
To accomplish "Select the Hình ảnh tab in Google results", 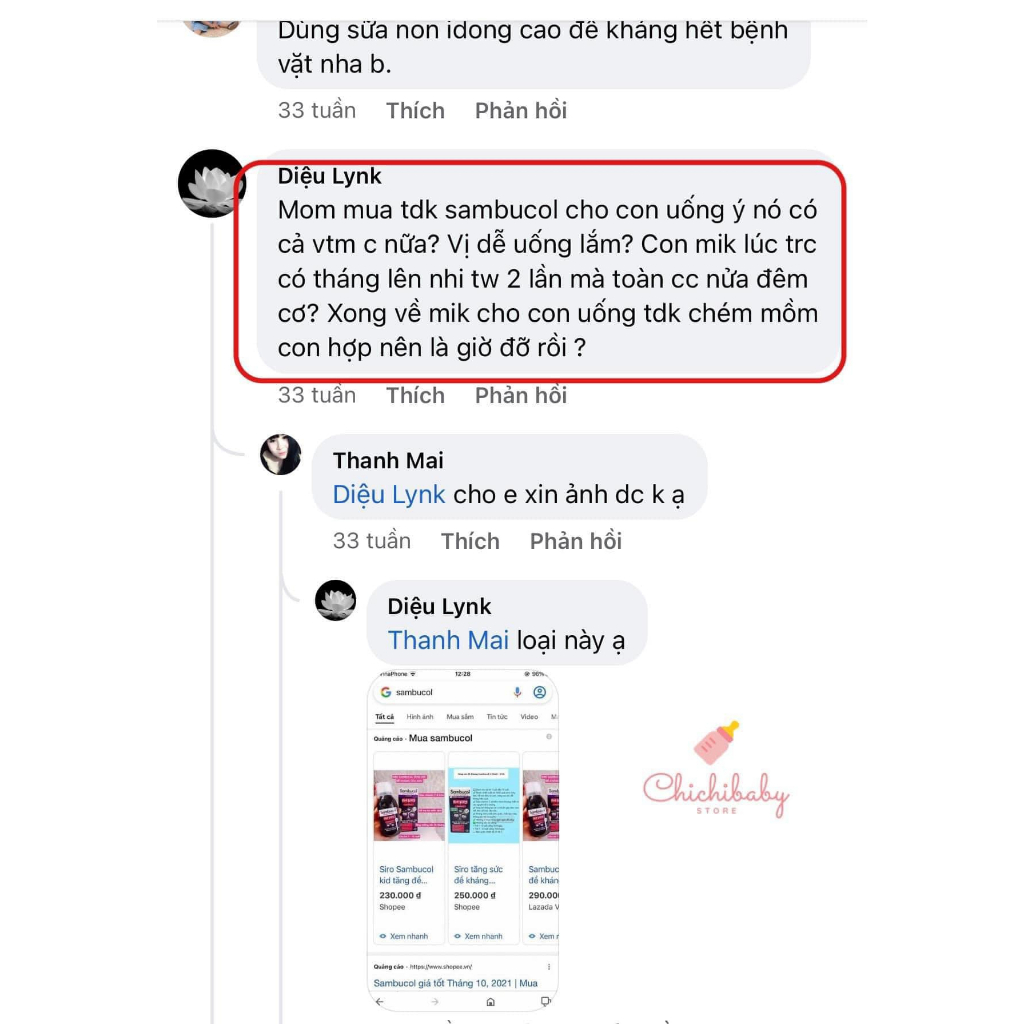I will pyautogui.click(x=420, y=717).
